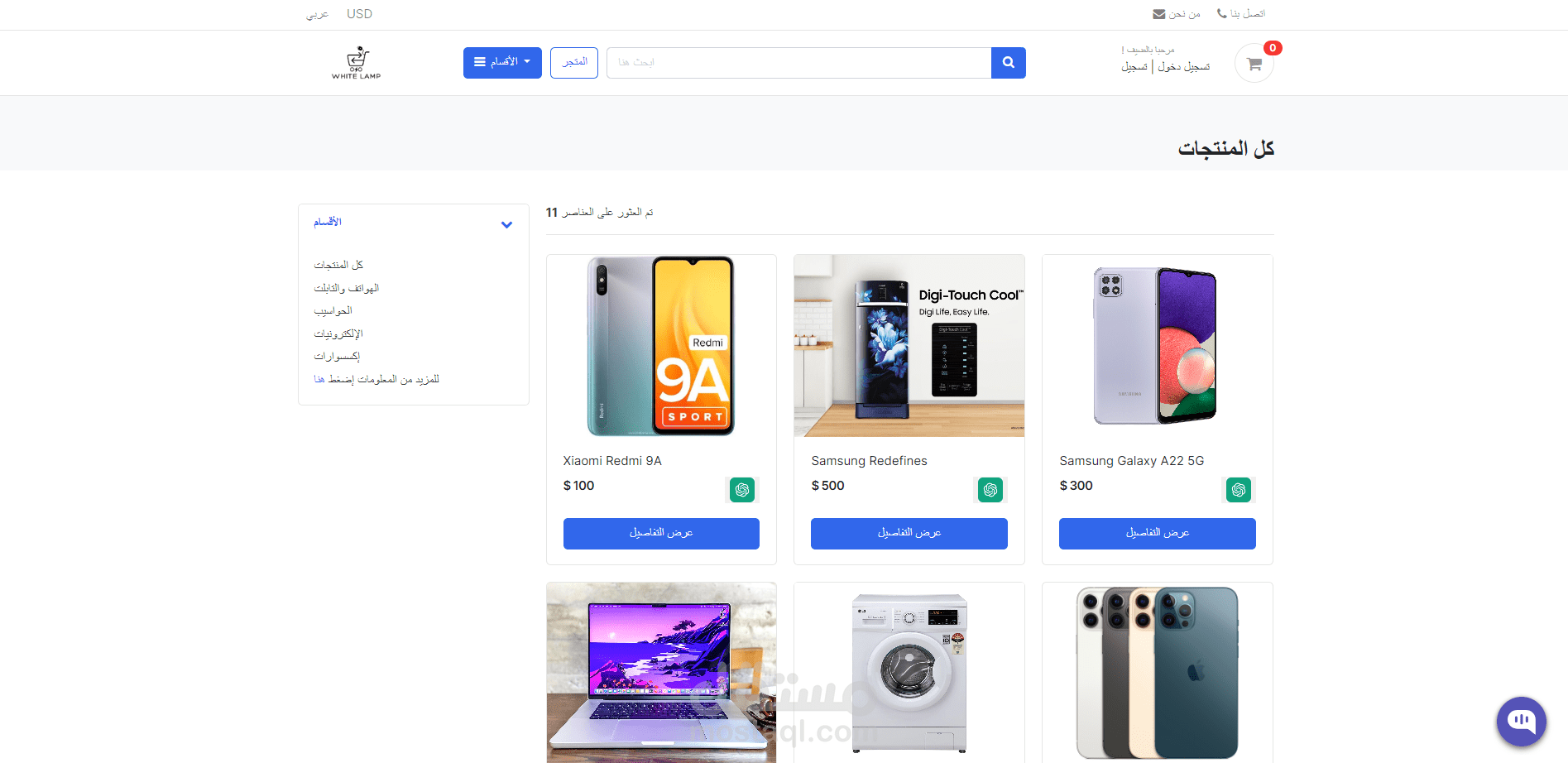Open the الأقسام categories dropdown button
Image resolution: width=1568 pixels, height=763 pixels.
[x=502, y=63]
